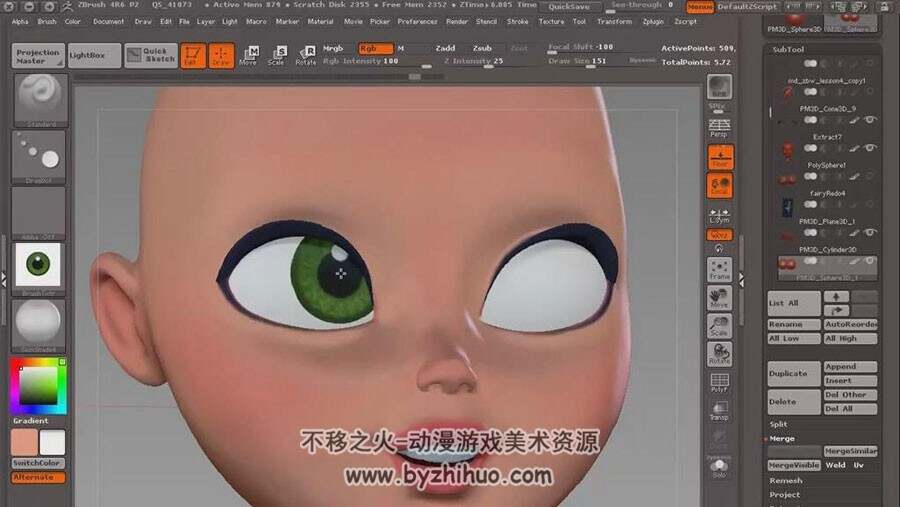This screenshot has width=900, height=507.
Task: Click the canvas Scale navigation icon
Action: click(x=719, y=326)
